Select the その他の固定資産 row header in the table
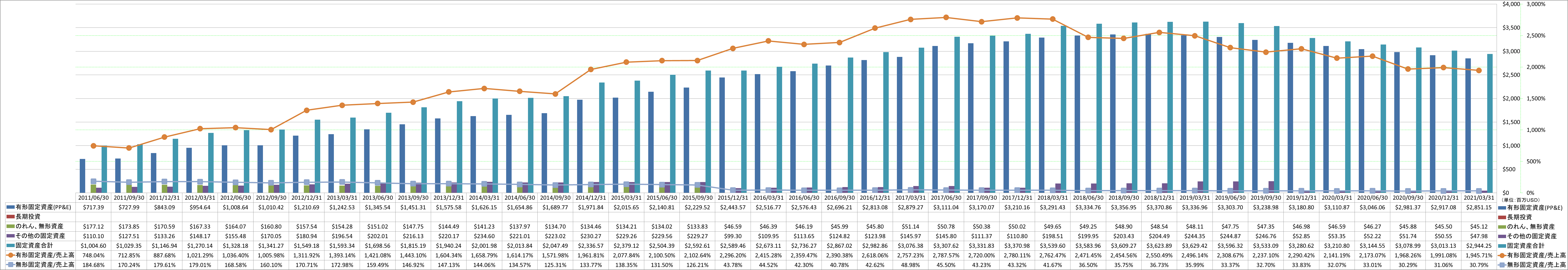 (40, 236)
